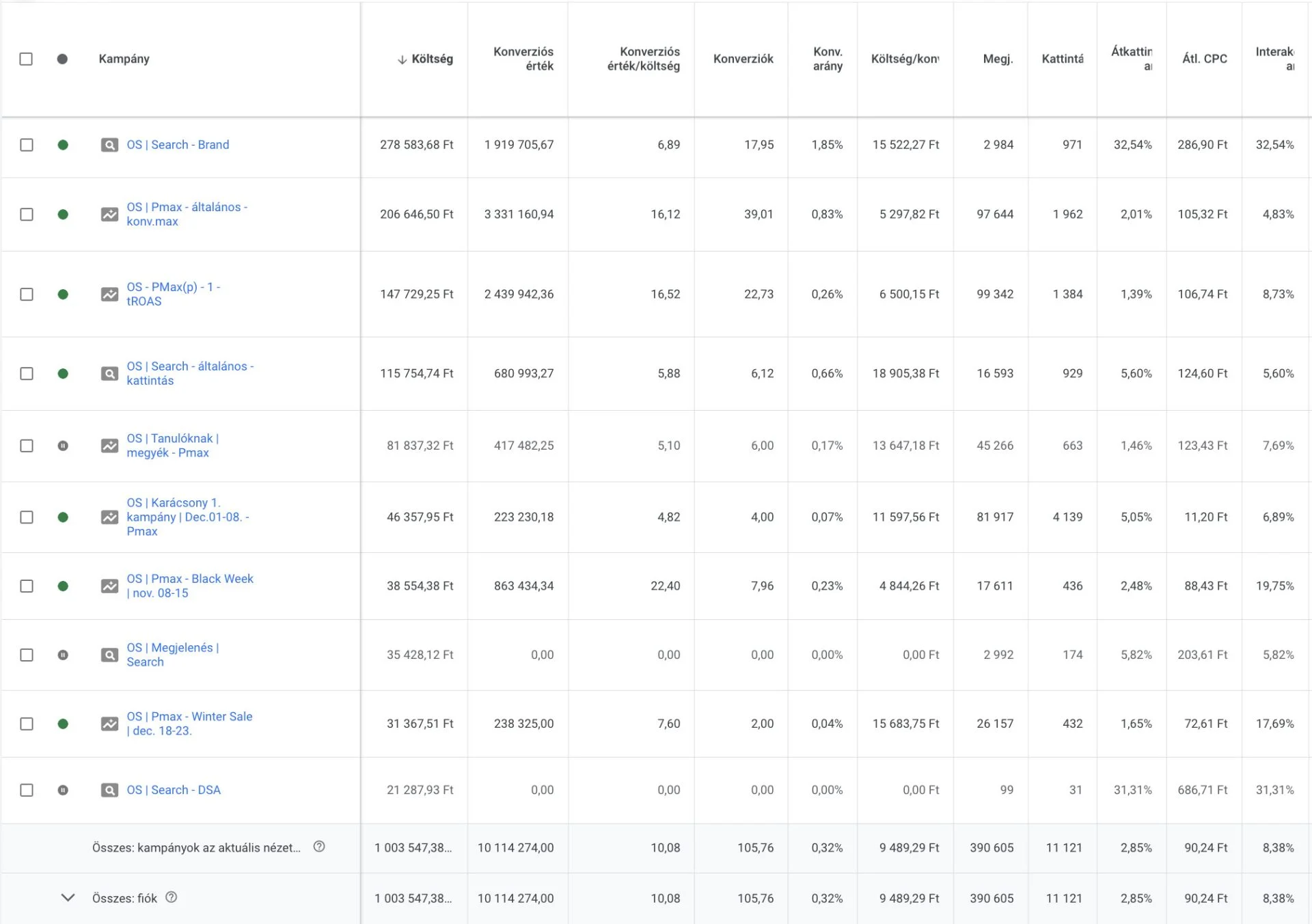Click the total conversion value 10 114 274,00 in the fiók row
1312x924 pixels.
[516, 898]
